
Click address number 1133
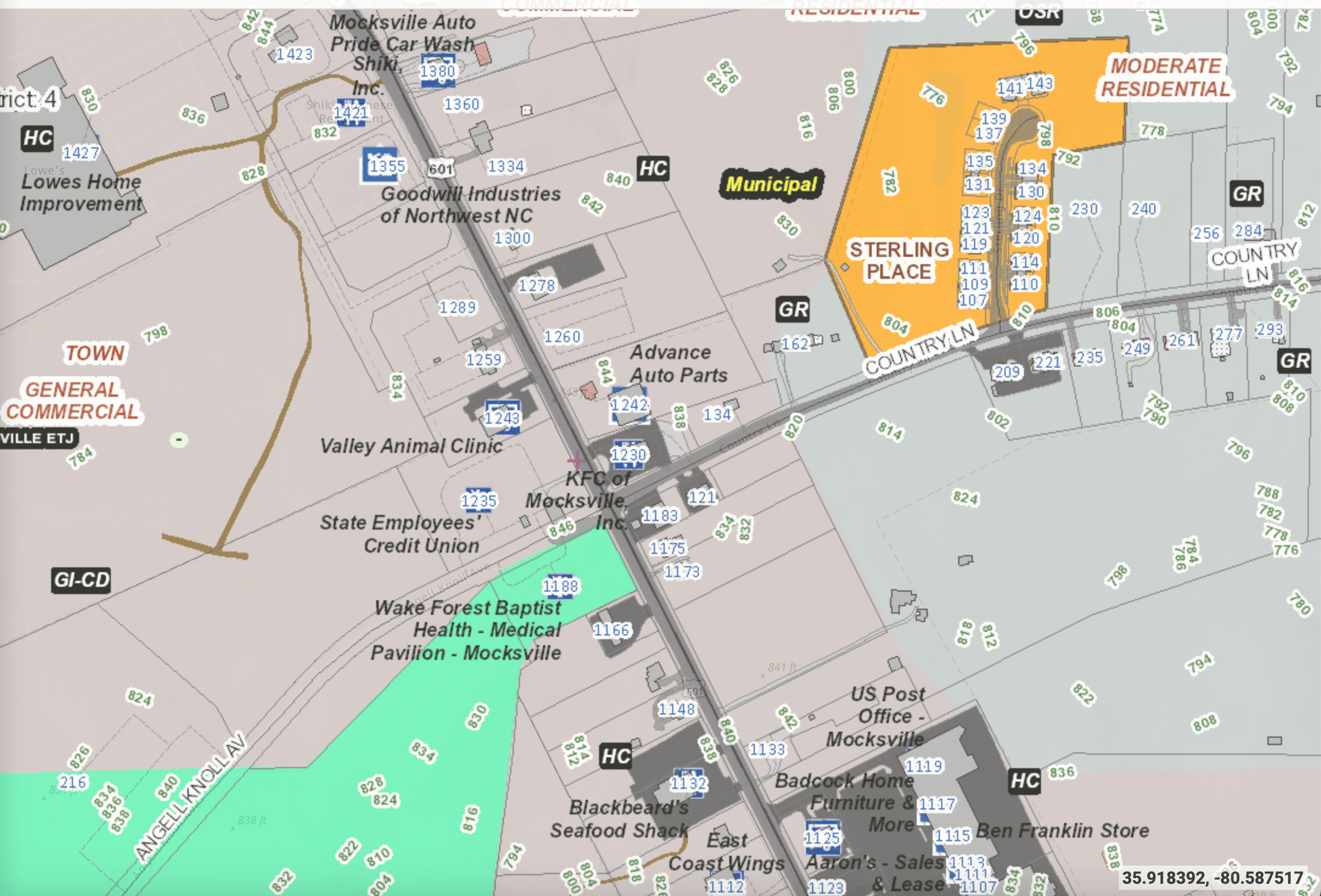(x=767, y=749)
